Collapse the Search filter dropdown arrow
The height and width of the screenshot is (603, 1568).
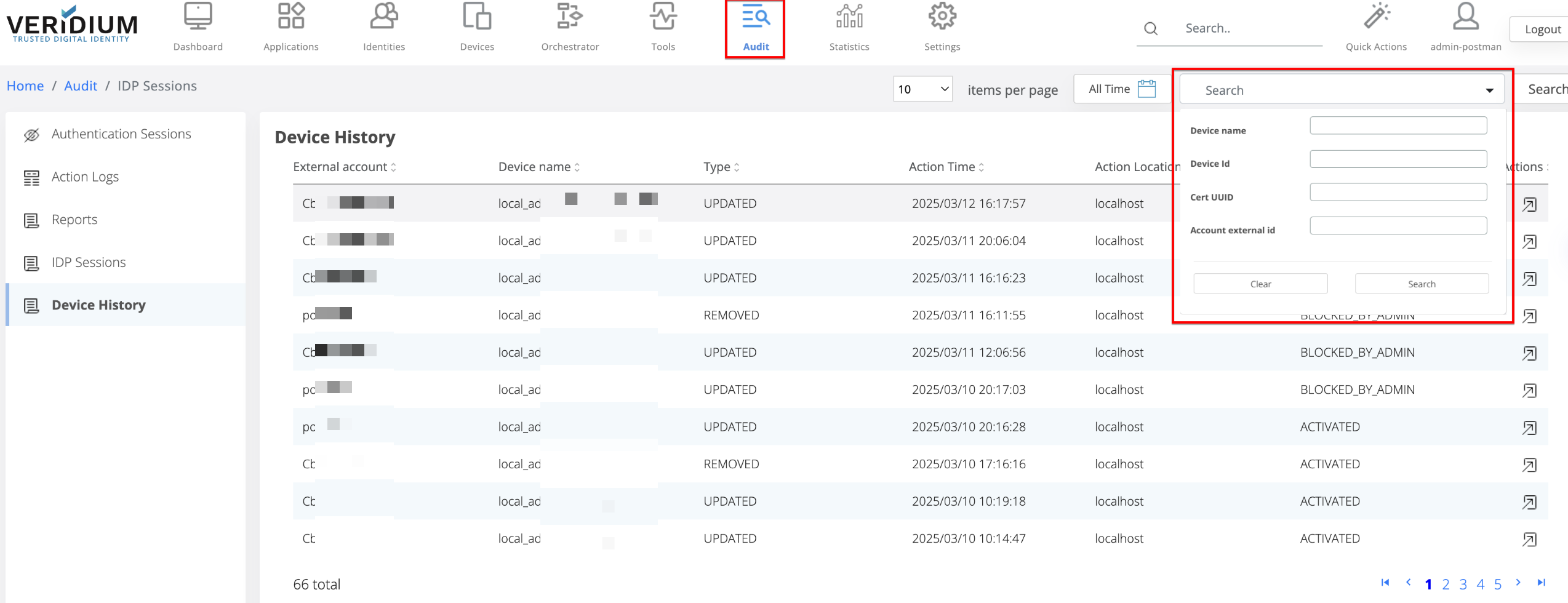1489,90
